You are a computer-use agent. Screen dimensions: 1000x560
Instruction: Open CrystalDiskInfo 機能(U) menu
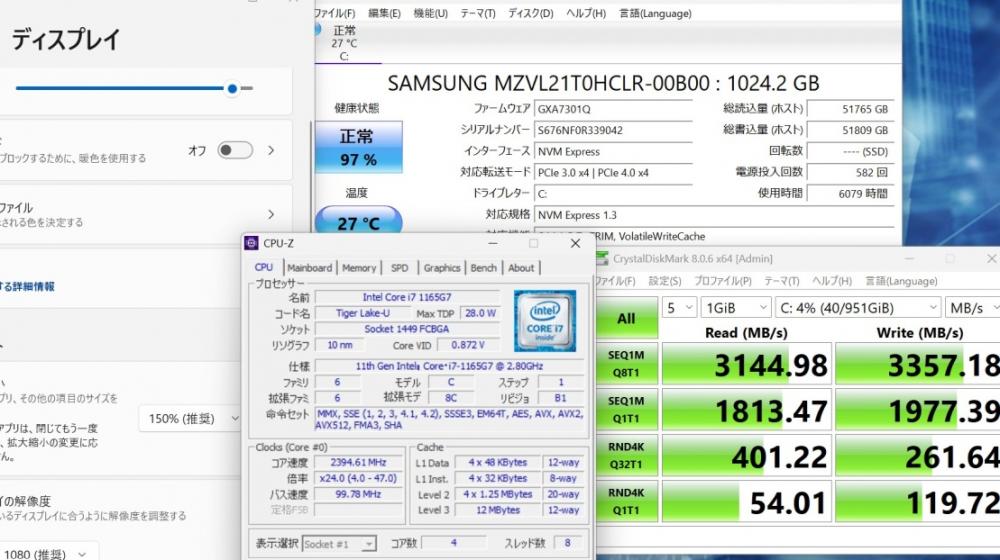click(x=430, y=13)
